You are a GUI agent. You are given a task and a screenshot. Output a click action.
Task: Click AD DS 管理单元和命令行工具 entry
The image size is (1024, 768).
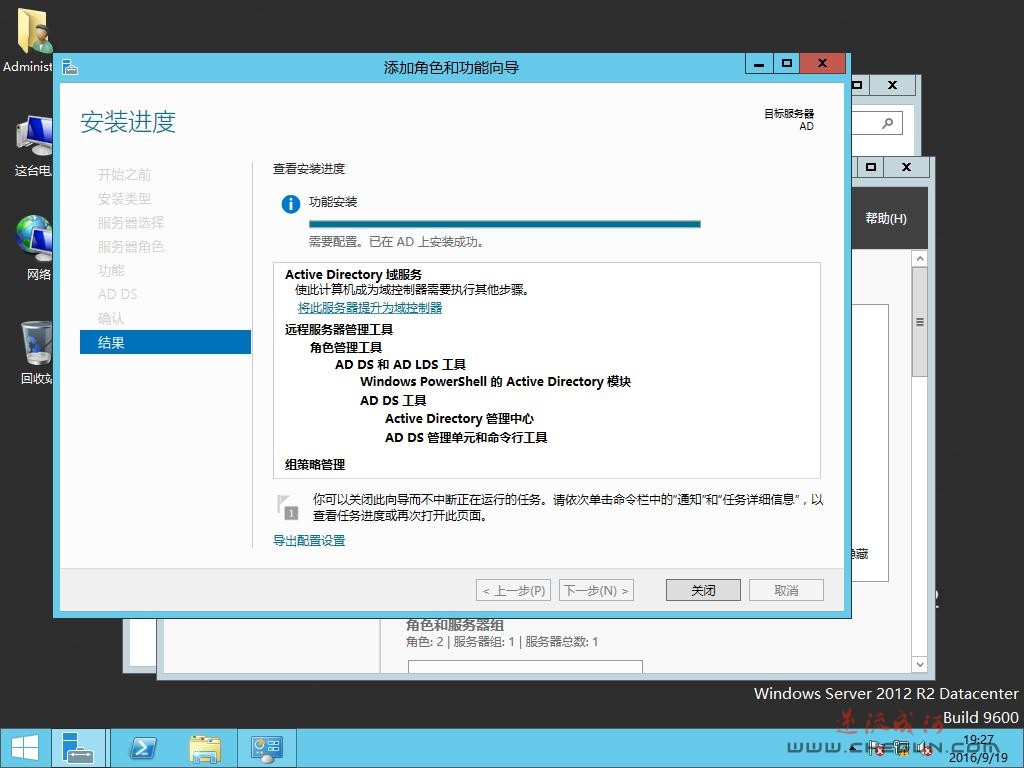click(466, 438)
